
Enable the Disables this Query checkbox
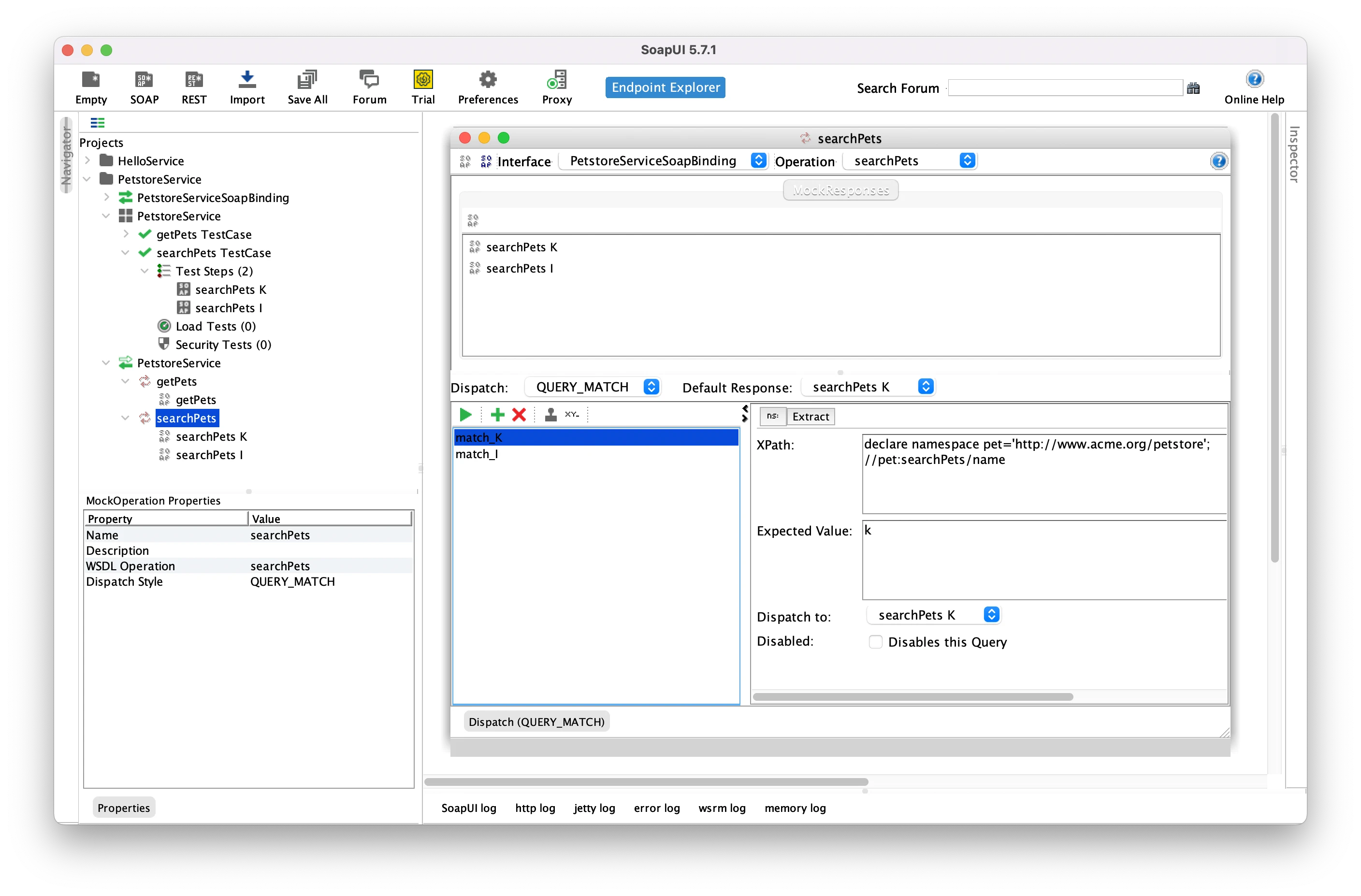875,641
